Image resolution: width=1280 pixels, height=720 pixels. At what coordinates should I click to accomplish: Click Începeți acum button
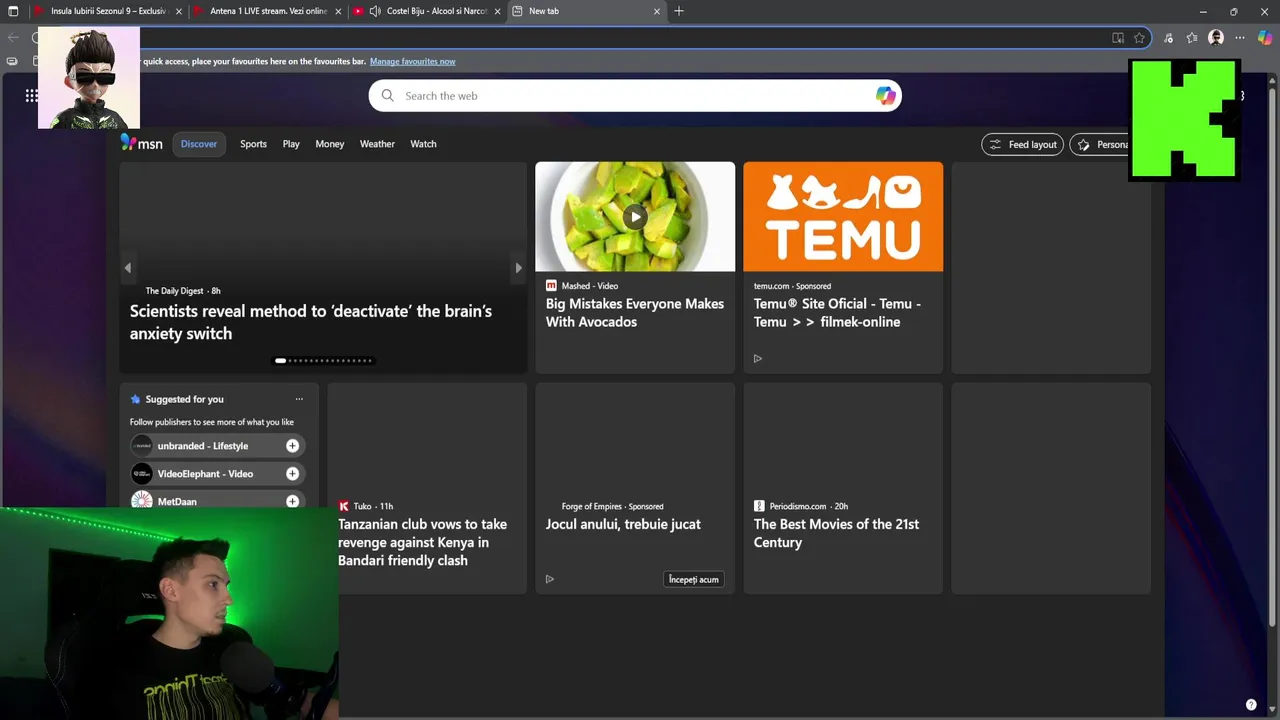tap(693, 579)
